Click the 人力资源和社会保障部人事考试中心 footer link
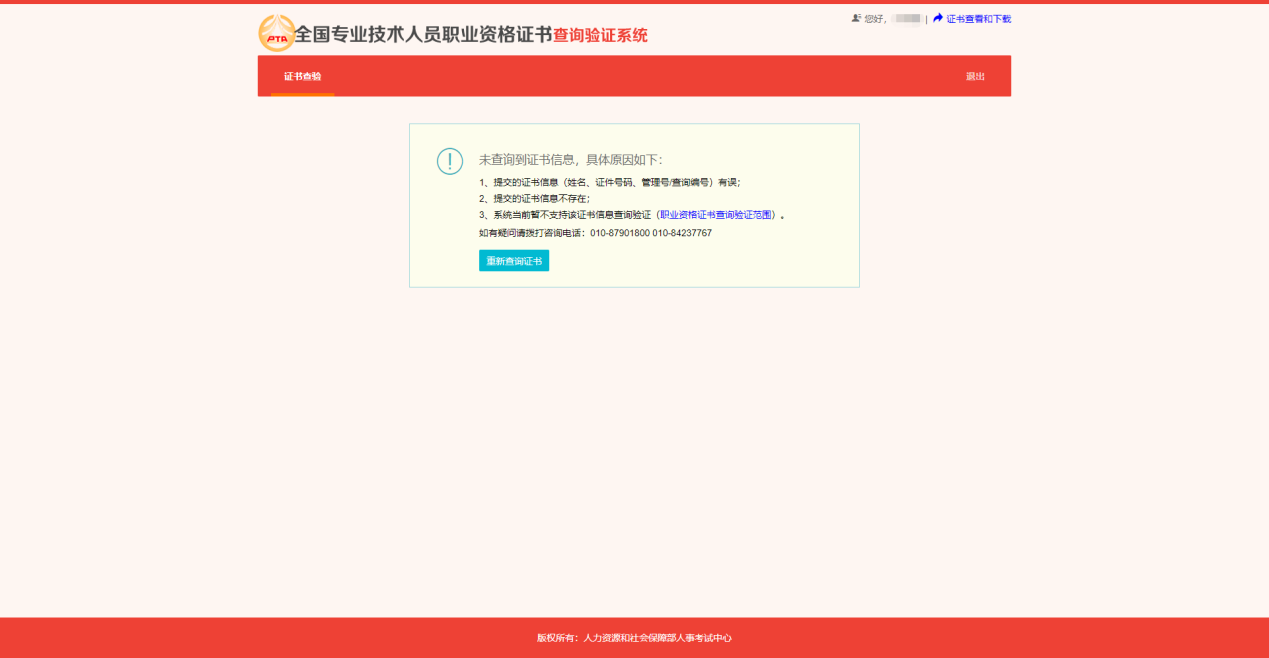The width and height of the screenshot is (1269, 658). coord(657,638)
